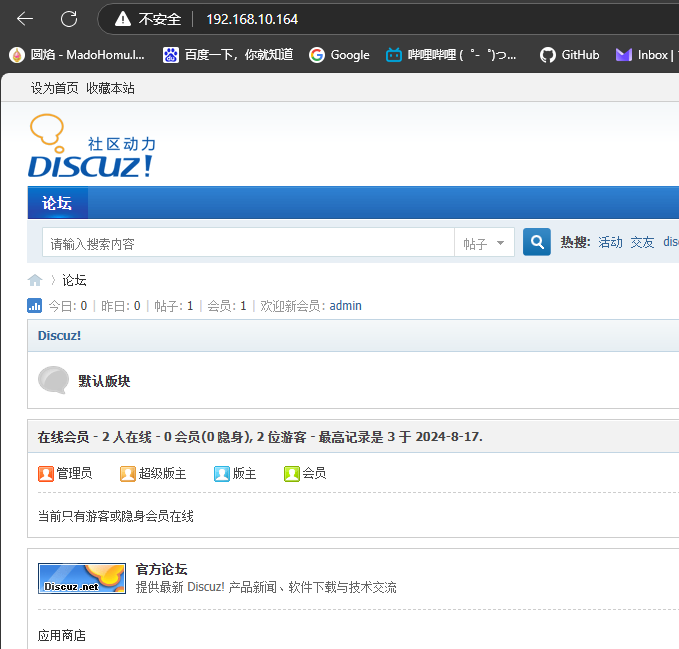
Task: Reload the page with the refresh icon
Action: [69, 19]
